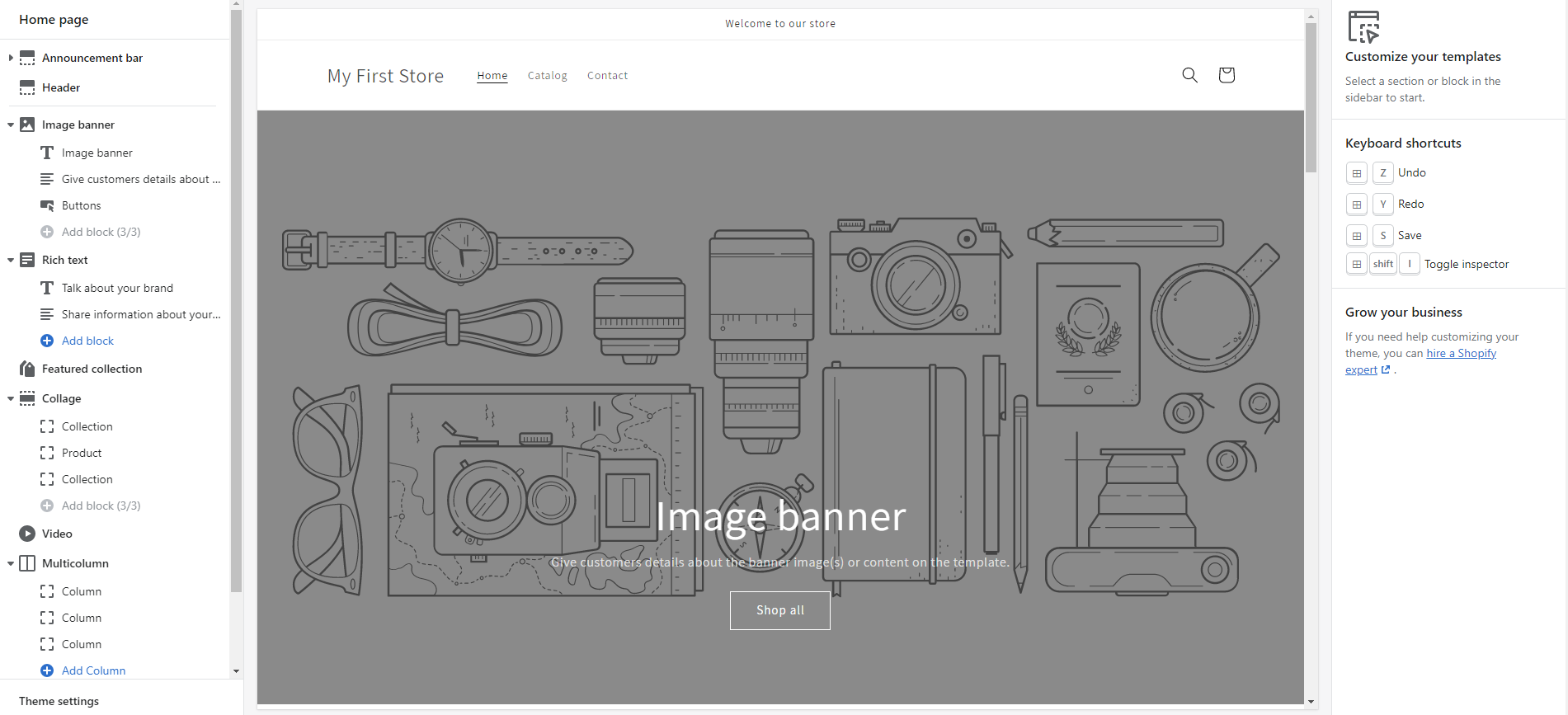The height and width of the screenshot is (715, 1568).
Task: Click Add Column in Multicolumn
Action: point(93,670)
